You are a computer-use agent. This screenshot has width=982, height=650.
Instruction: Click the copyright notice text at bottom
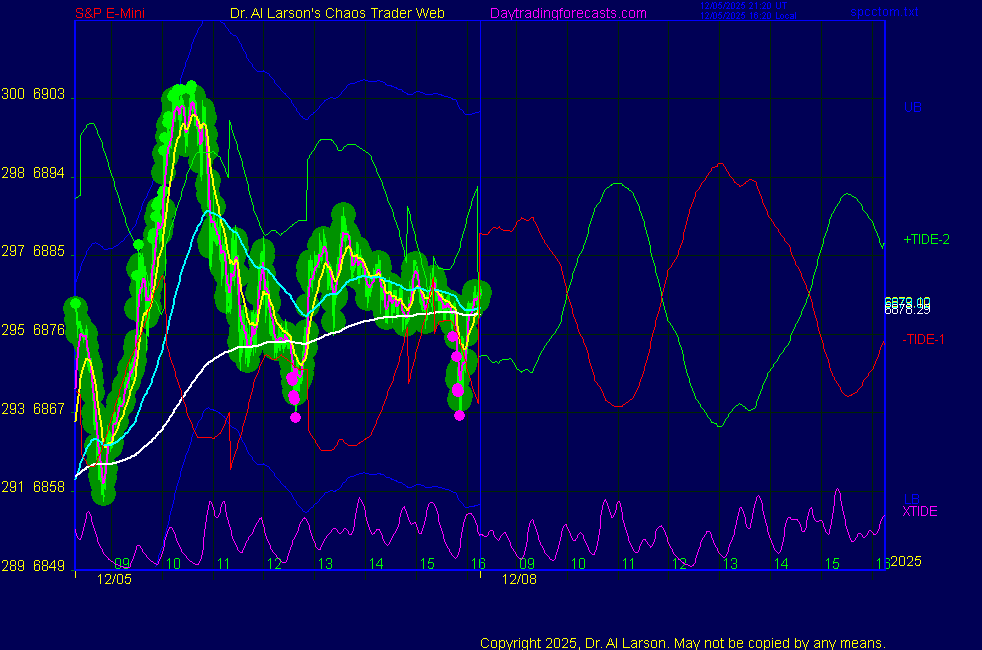[x=682, y=642]
